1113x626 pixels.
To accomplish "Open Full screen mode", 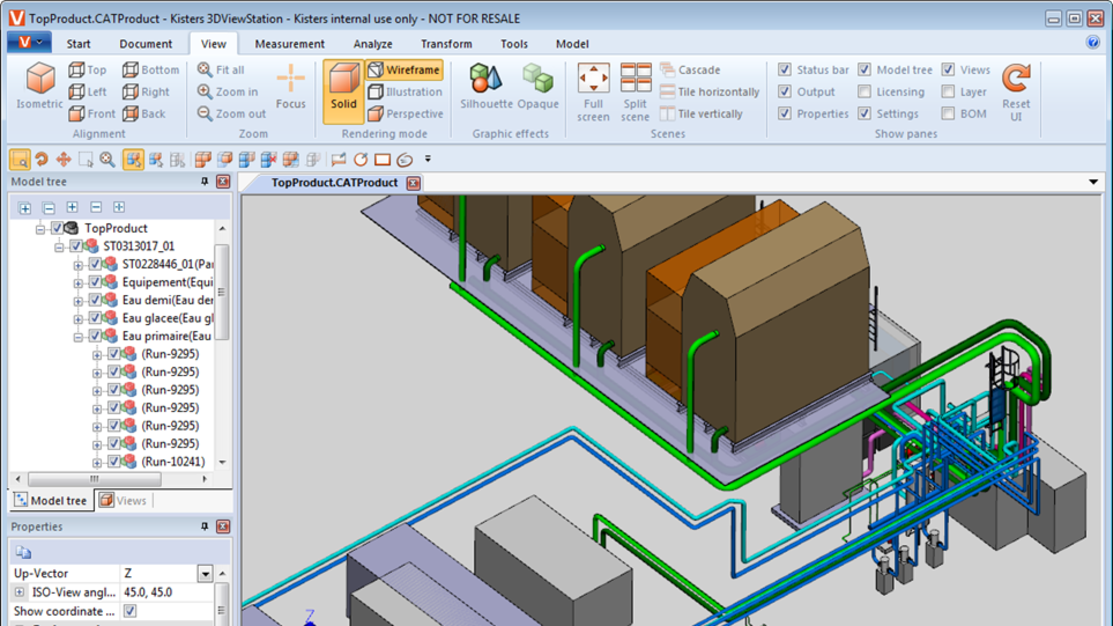I will [593, 92].
